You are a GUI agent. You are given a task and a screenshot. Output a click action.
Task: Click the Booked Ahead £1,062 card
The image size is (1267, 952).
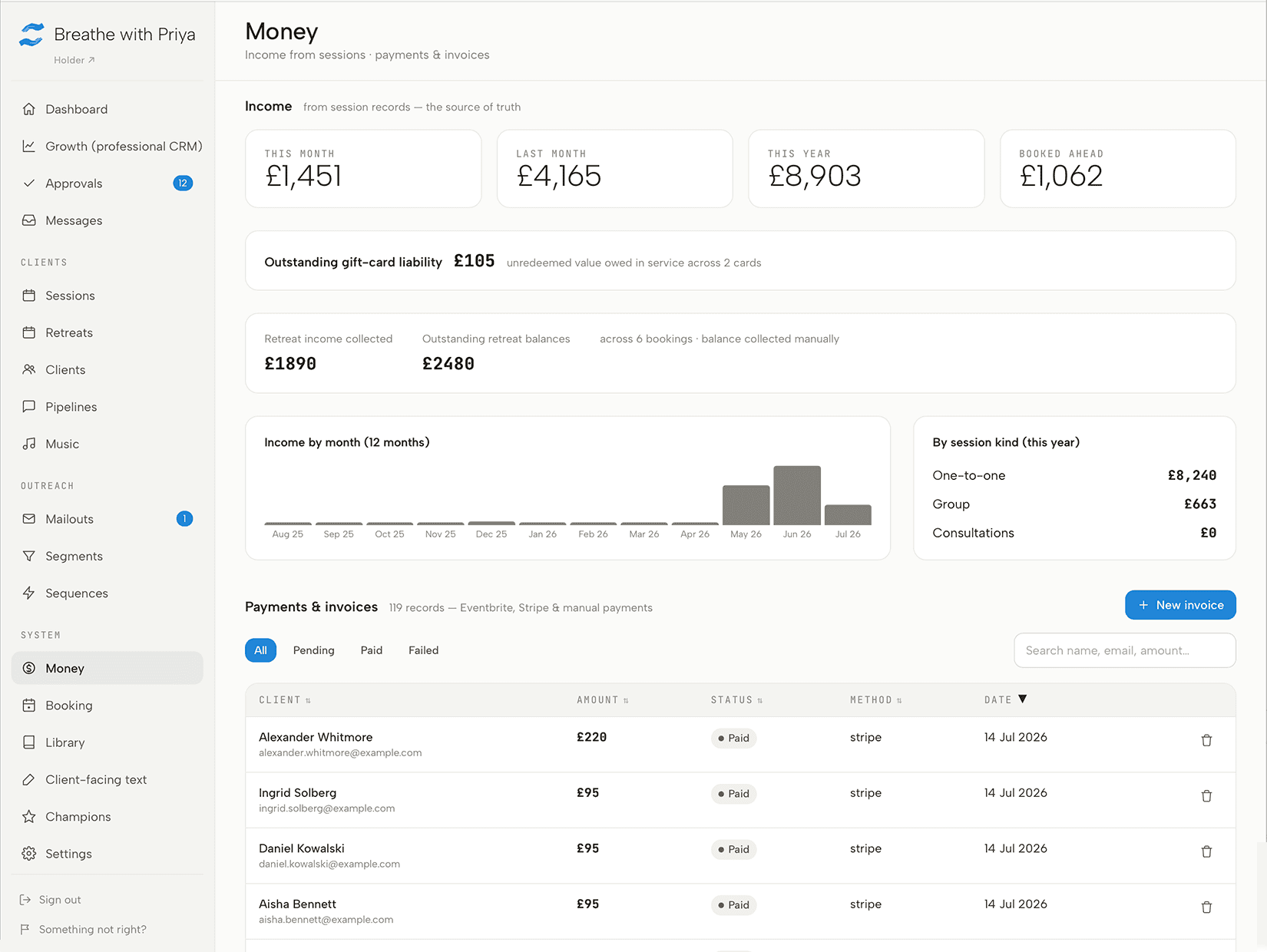click(1118, 168)
